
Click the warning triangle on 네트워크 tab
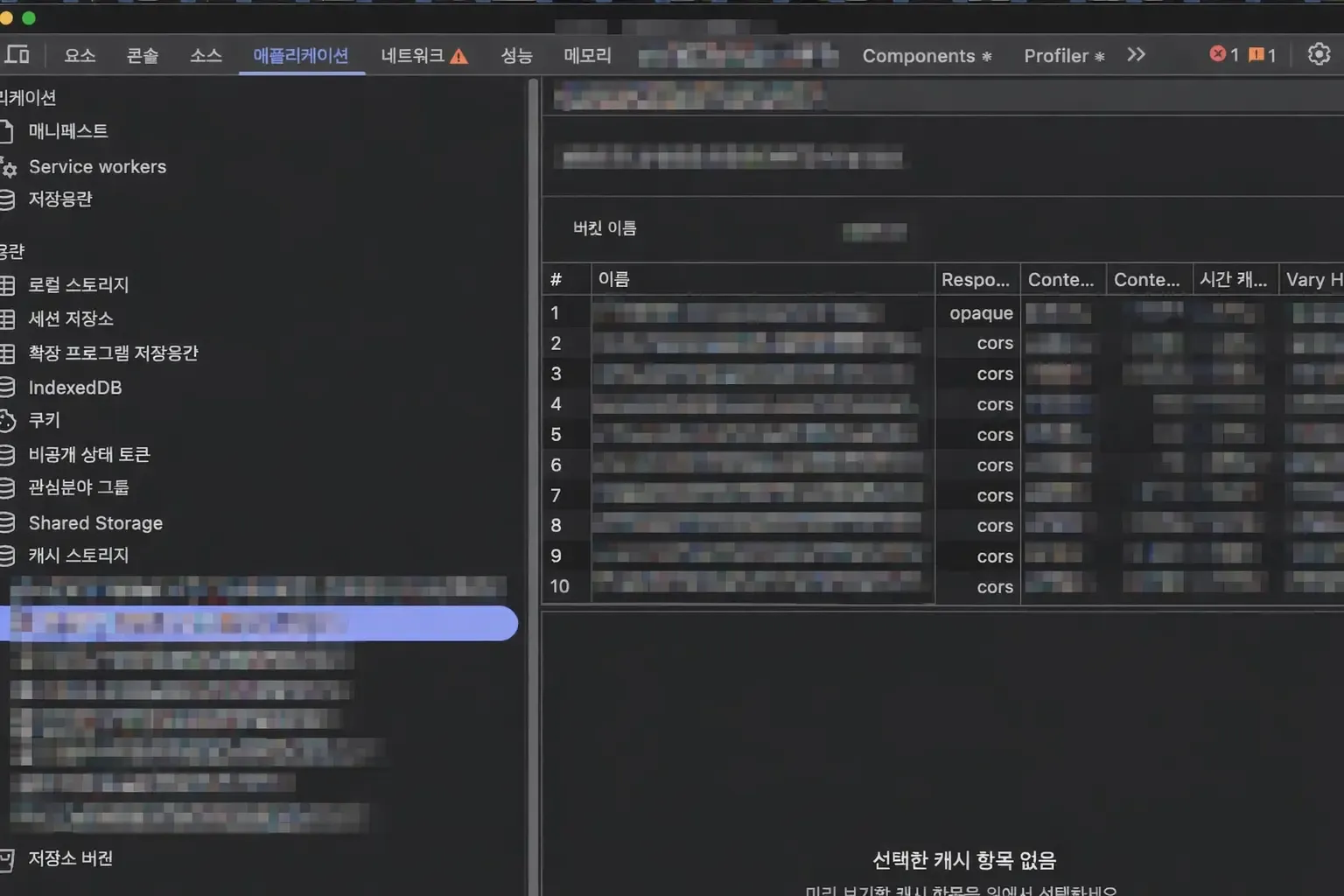[459, 55]
